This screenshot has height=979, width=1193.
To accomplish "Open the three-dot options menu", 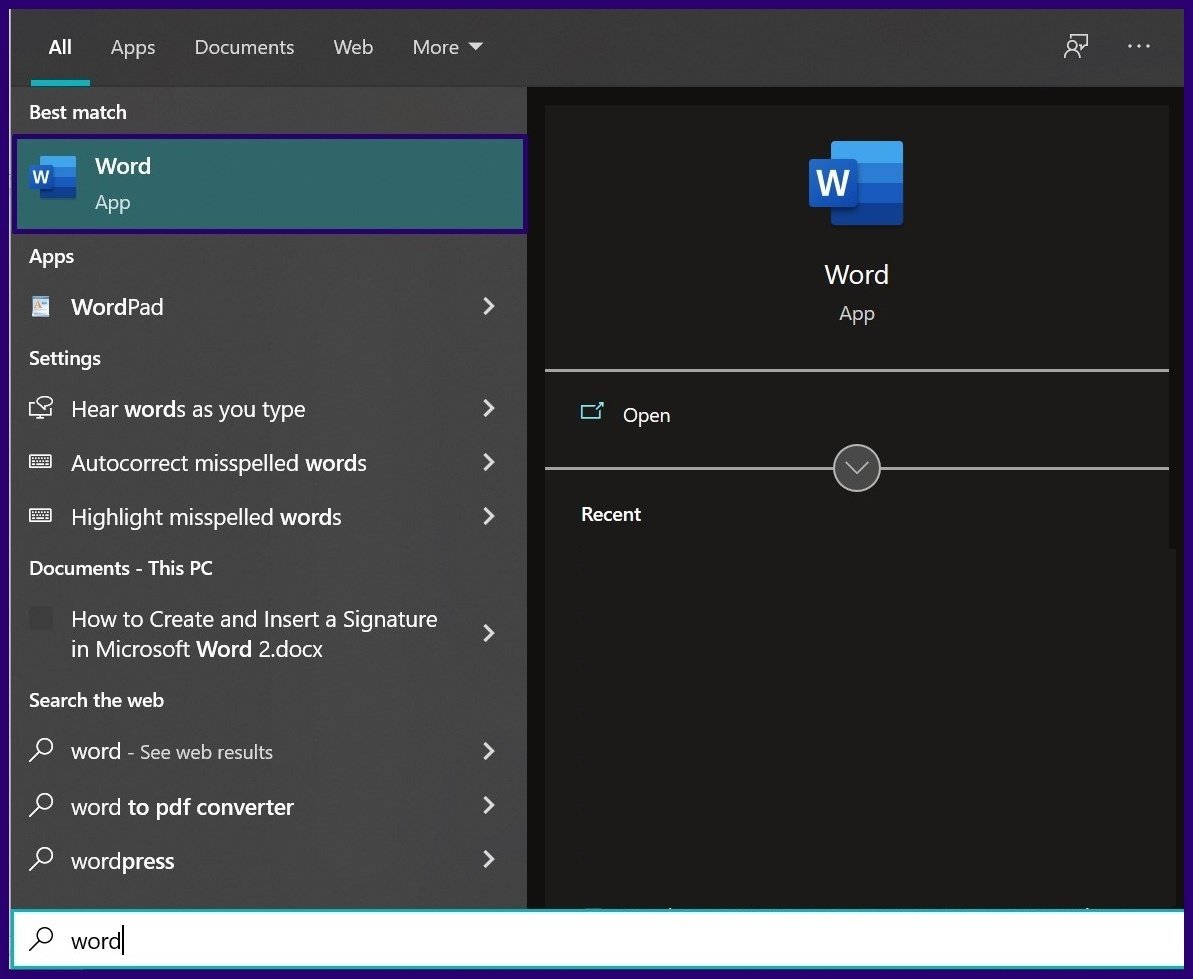I will tap(1139, 47).
